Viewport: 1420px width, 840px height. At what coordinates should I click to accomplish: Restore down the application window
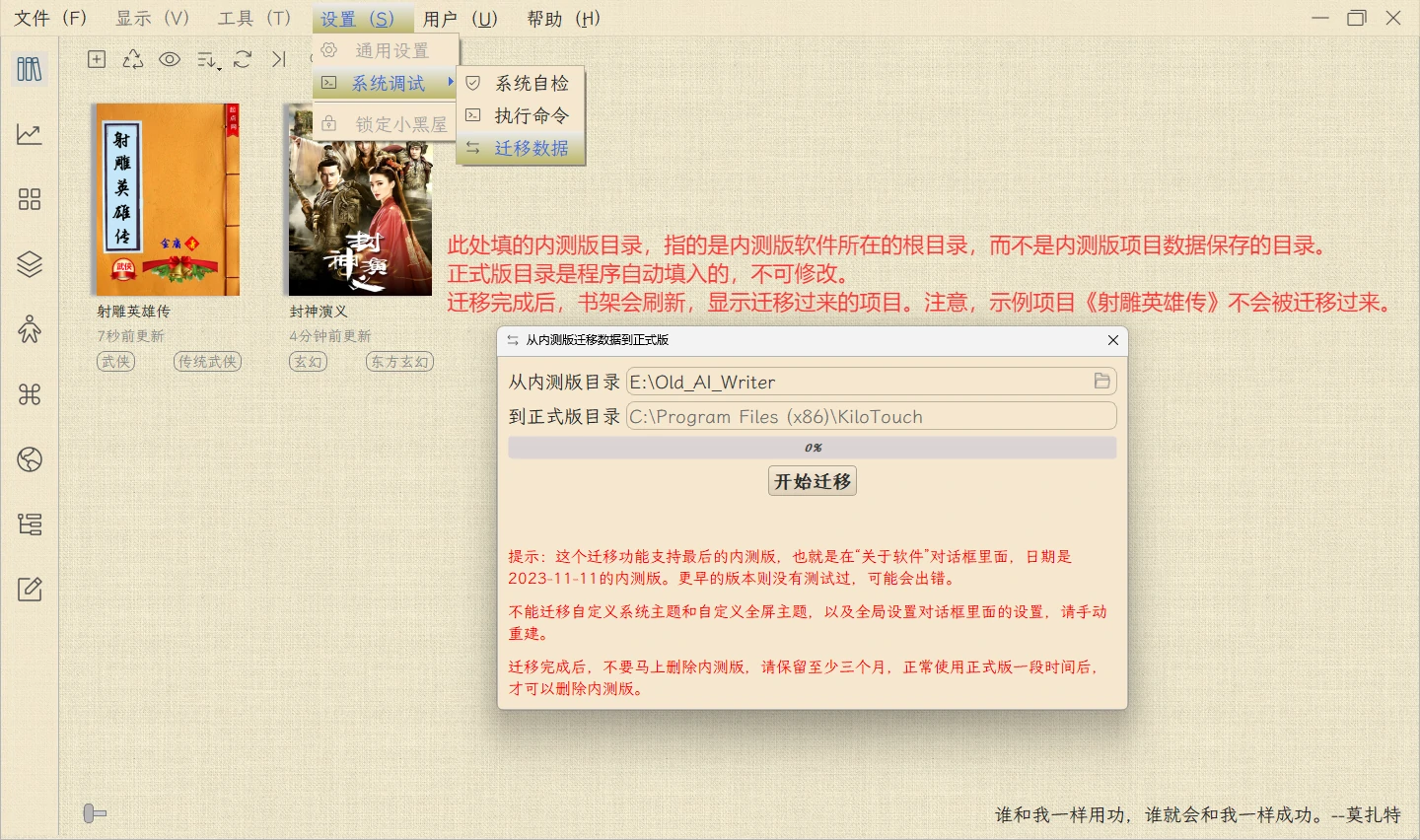pos(1357,18)
